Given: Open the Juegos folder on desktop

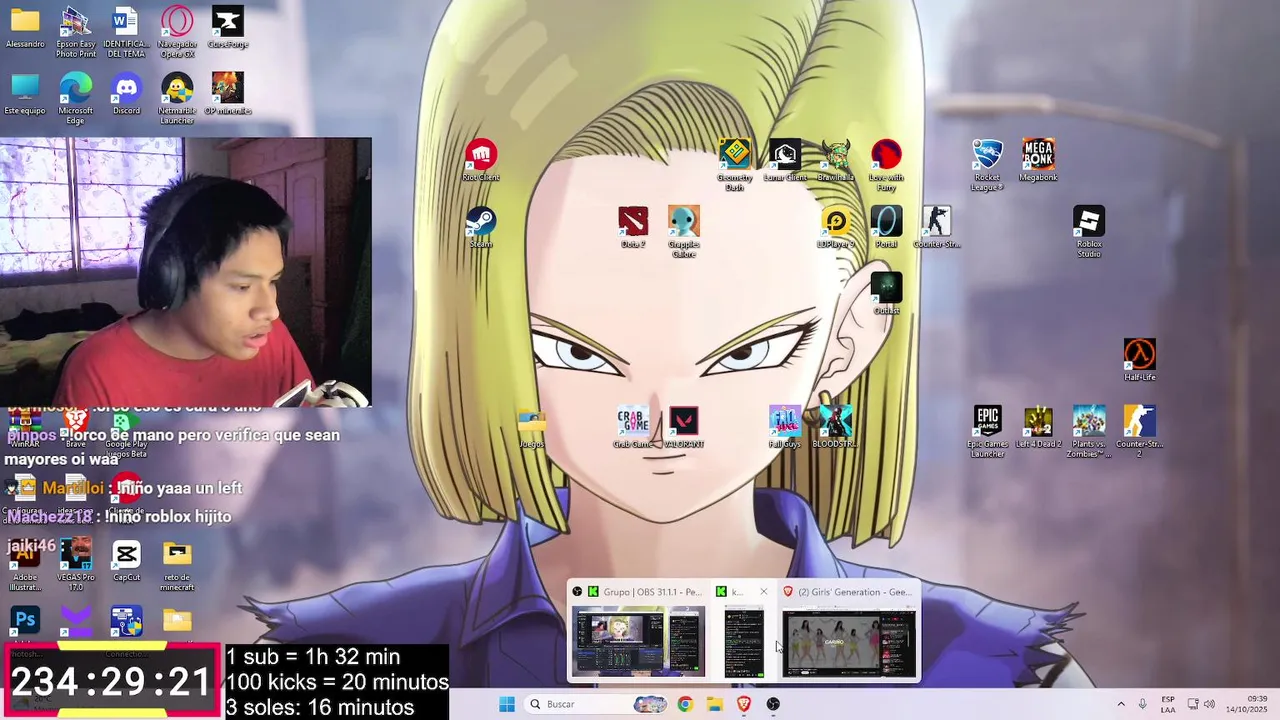Looking at the screenshot, I should (532, 427).
